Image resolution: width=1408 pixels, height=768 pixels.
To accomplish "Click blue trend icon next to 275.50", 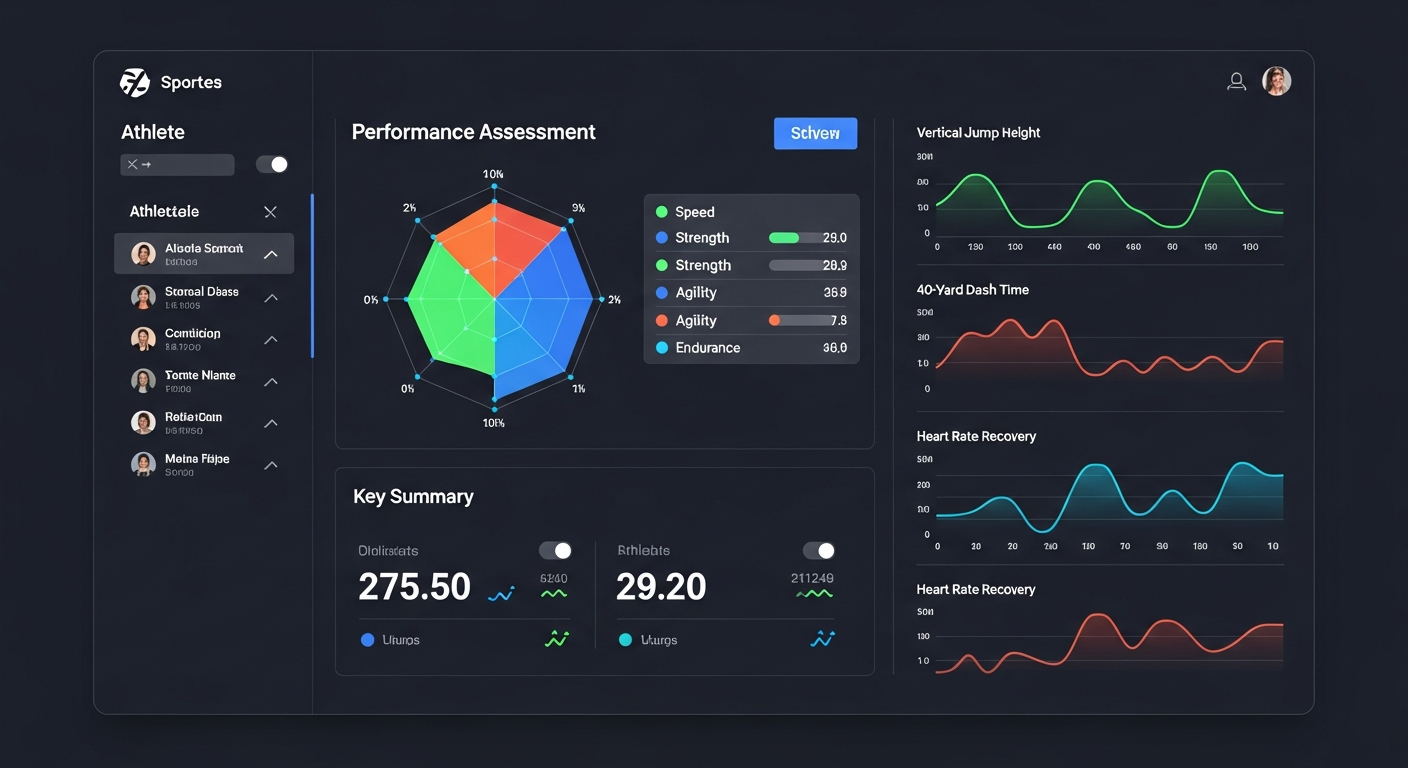I will coord(501,594).
